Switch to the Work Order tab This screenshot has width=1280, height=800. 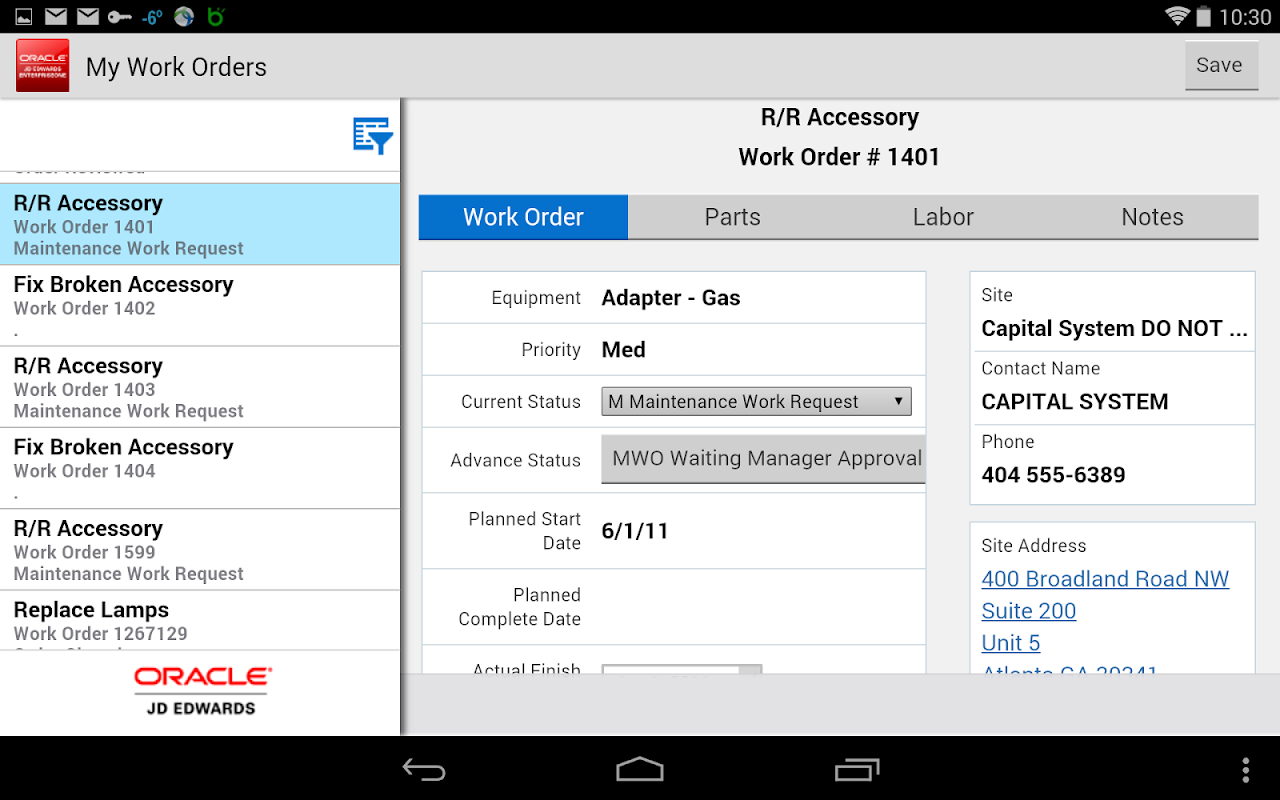pos(523,217)
